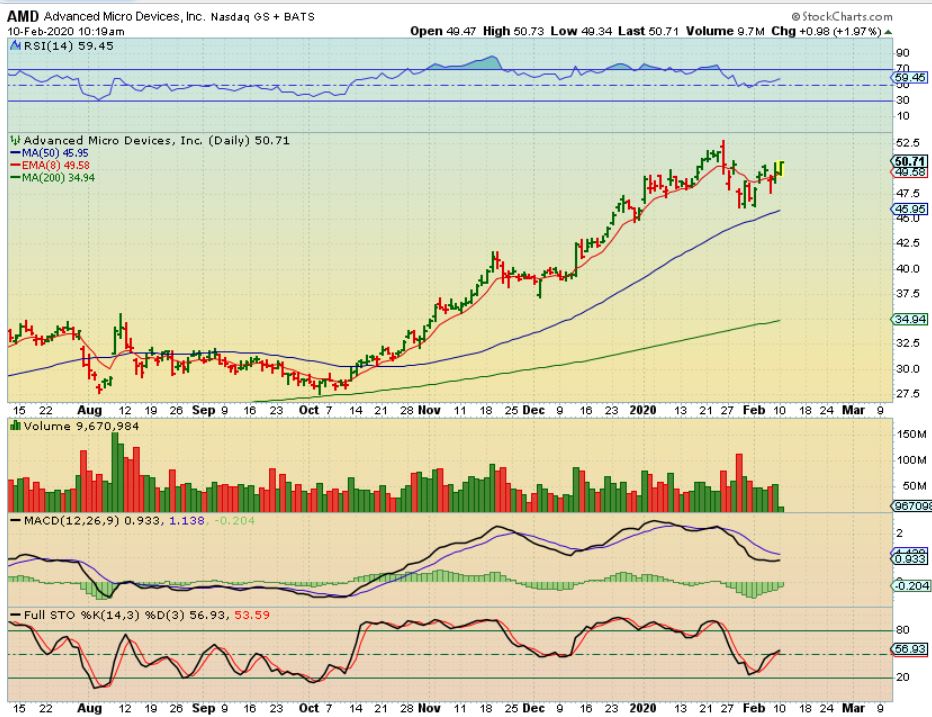The width and height of the screenshot is (932, 717).
Task: Click the 59.45 RSI value tag on the right axis
Action: click(909, 77)
